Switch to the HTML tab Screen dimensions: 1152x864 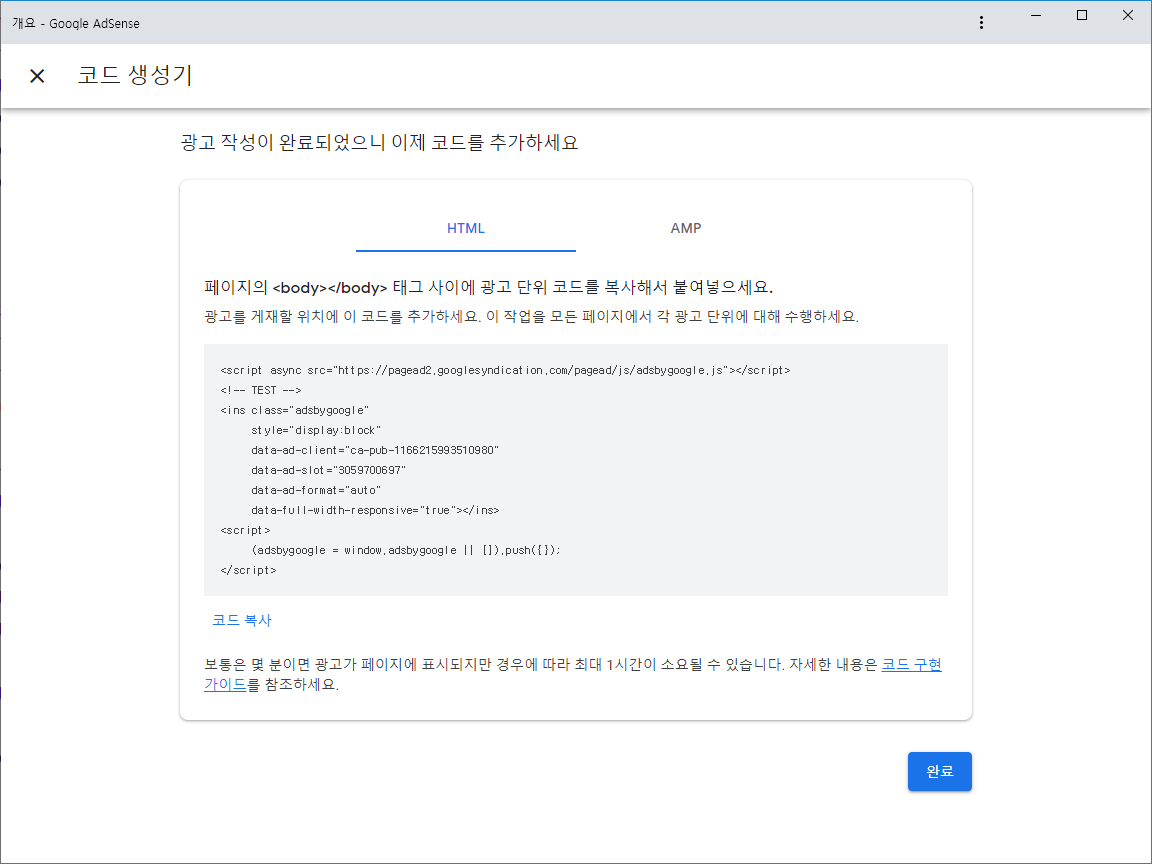coord(466,228)
